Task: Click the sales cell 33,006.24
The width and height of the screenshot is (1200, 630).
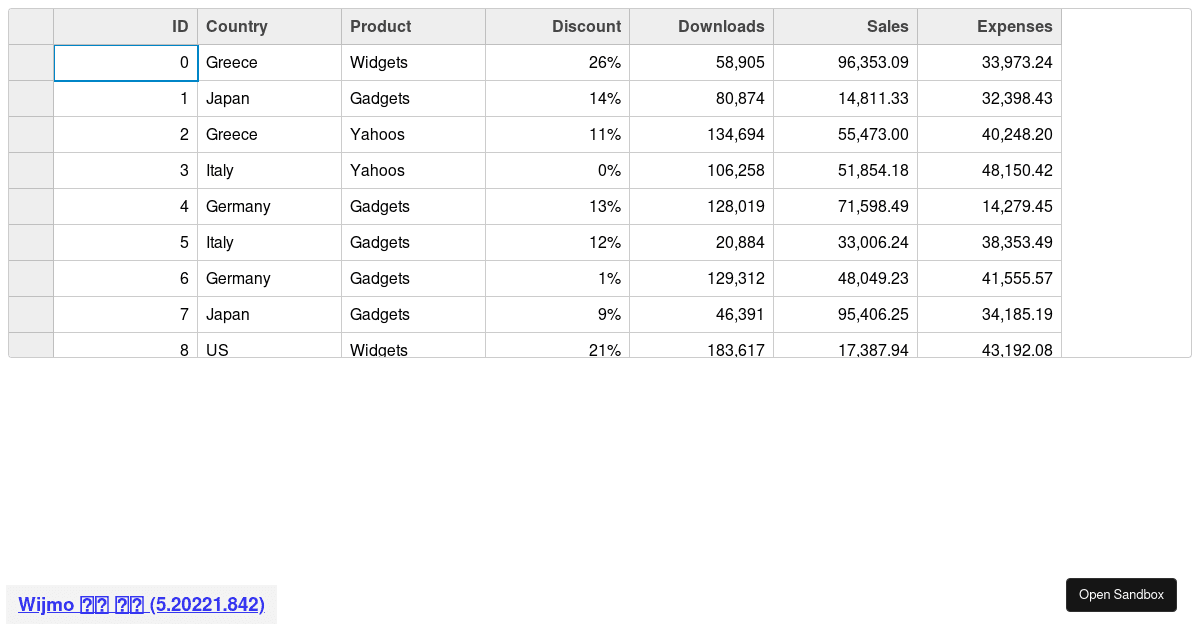Action: coord(846,243)
